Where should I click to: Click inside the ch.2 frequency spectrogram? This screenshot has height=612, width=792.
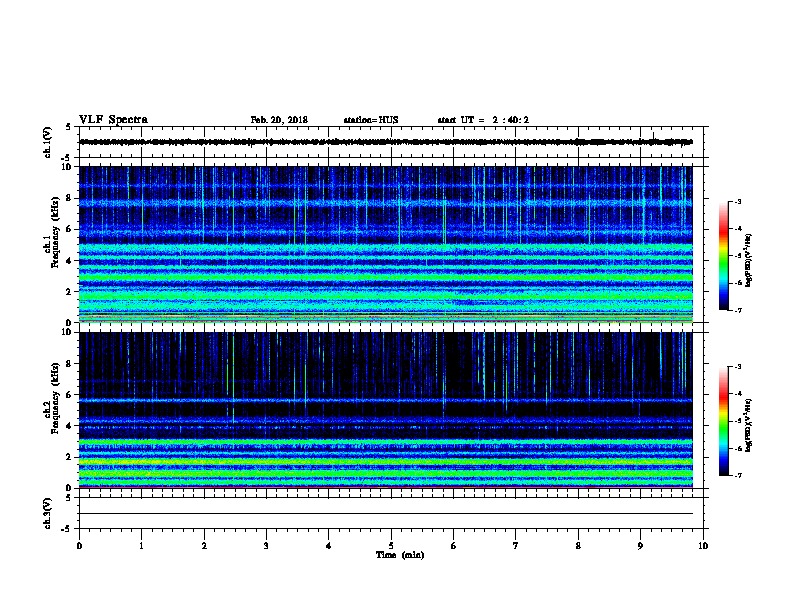coord(386,410)
